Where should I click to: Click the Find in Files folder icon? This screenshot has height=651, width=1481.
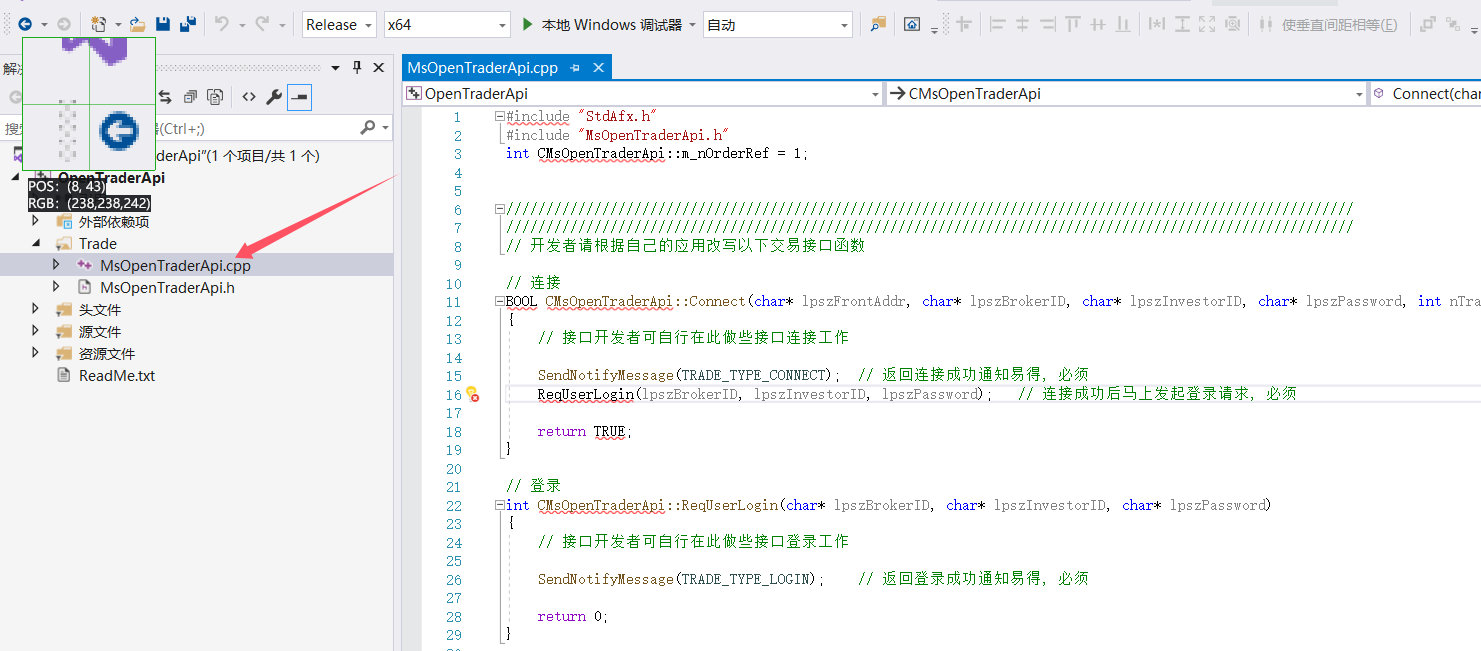tap(878, 24)
